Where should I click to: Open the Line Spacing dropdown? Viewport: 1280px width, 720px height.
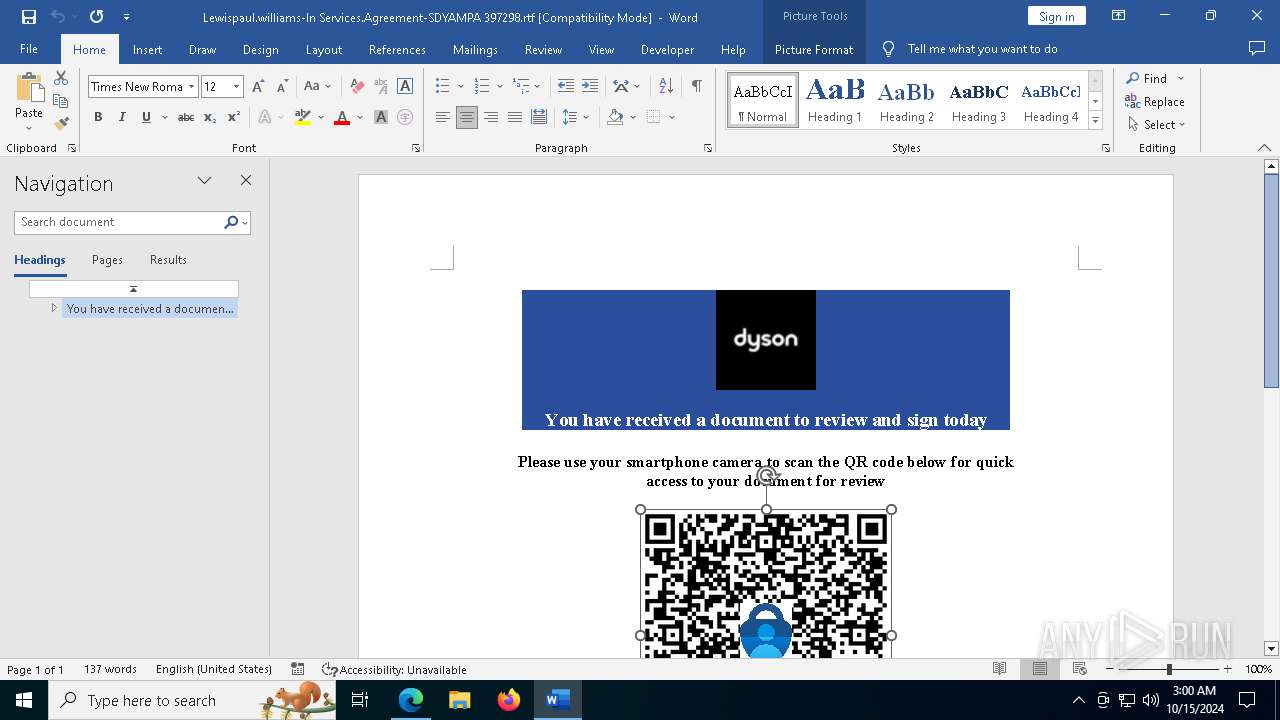[x=576, y=117]
